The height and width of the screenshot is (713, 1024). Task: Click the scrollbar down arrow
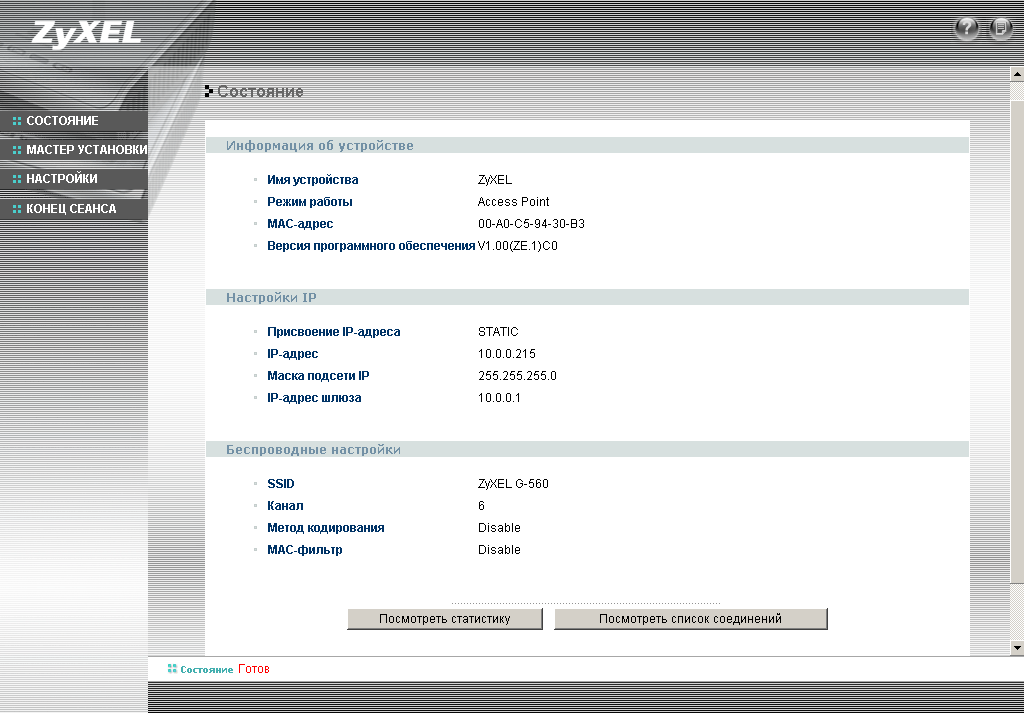click(x=1017, y=648)
